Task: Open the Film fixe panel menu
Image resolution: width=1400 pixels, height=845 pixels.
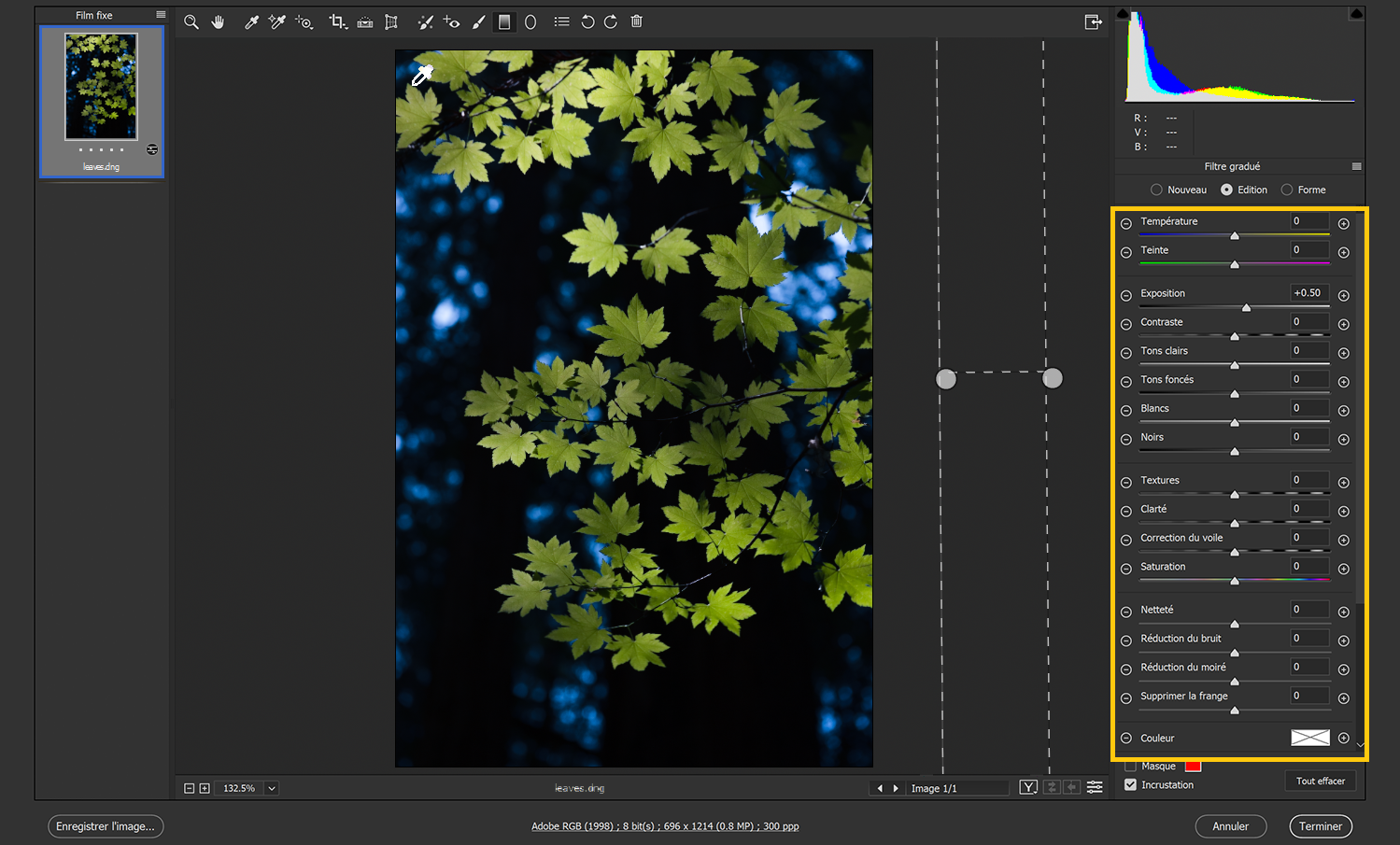Action: coord(161,15)
